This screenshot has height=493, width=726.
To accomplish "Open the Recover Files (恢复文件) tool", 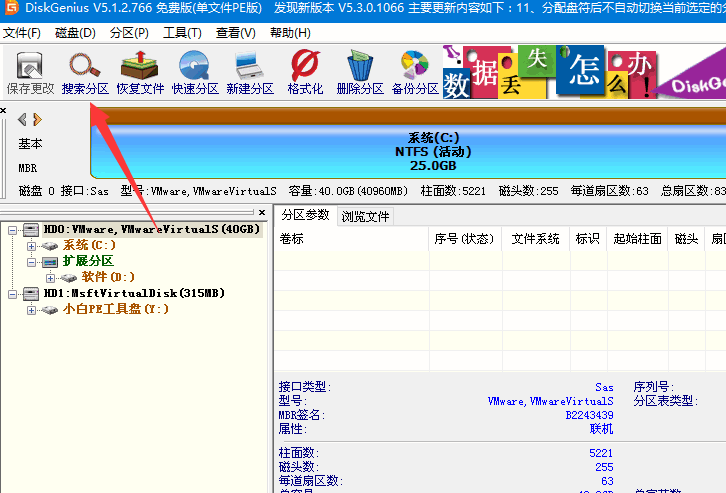I will [140, 73].
